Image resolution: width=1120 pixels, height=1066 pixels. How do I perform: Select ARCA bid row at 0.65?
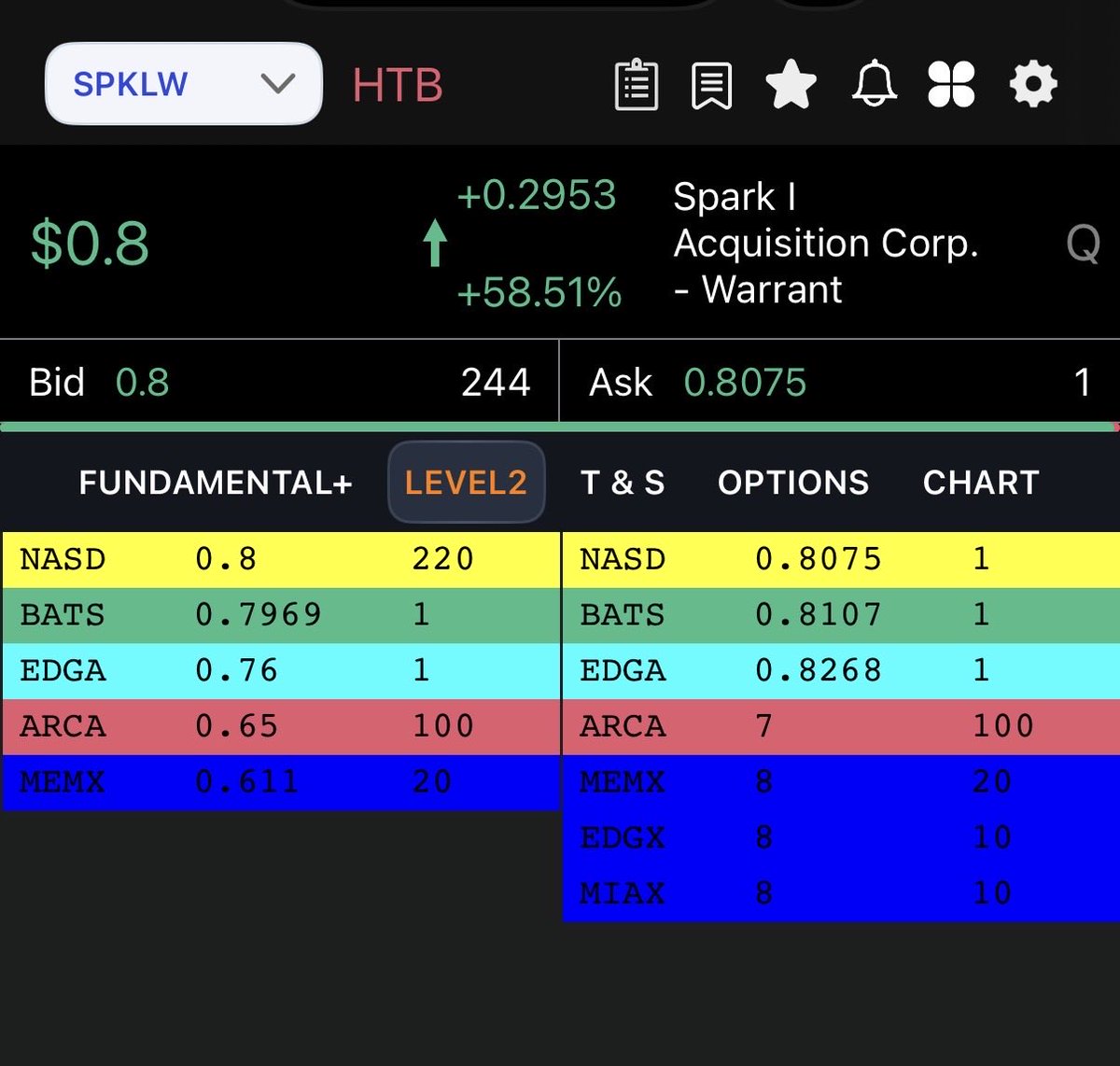(281, 726)
